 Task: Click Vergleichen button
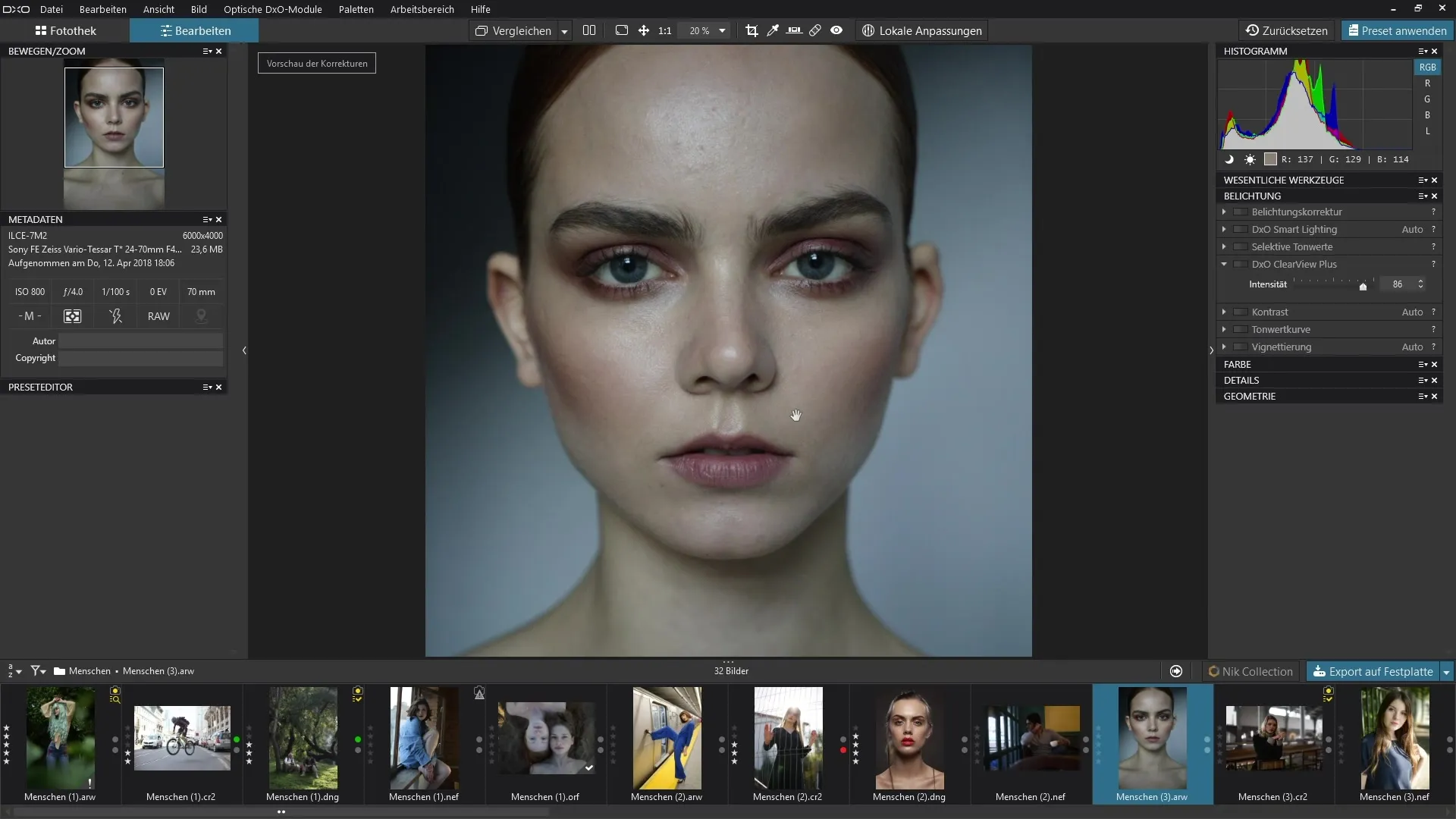click(x=513, y=31)
